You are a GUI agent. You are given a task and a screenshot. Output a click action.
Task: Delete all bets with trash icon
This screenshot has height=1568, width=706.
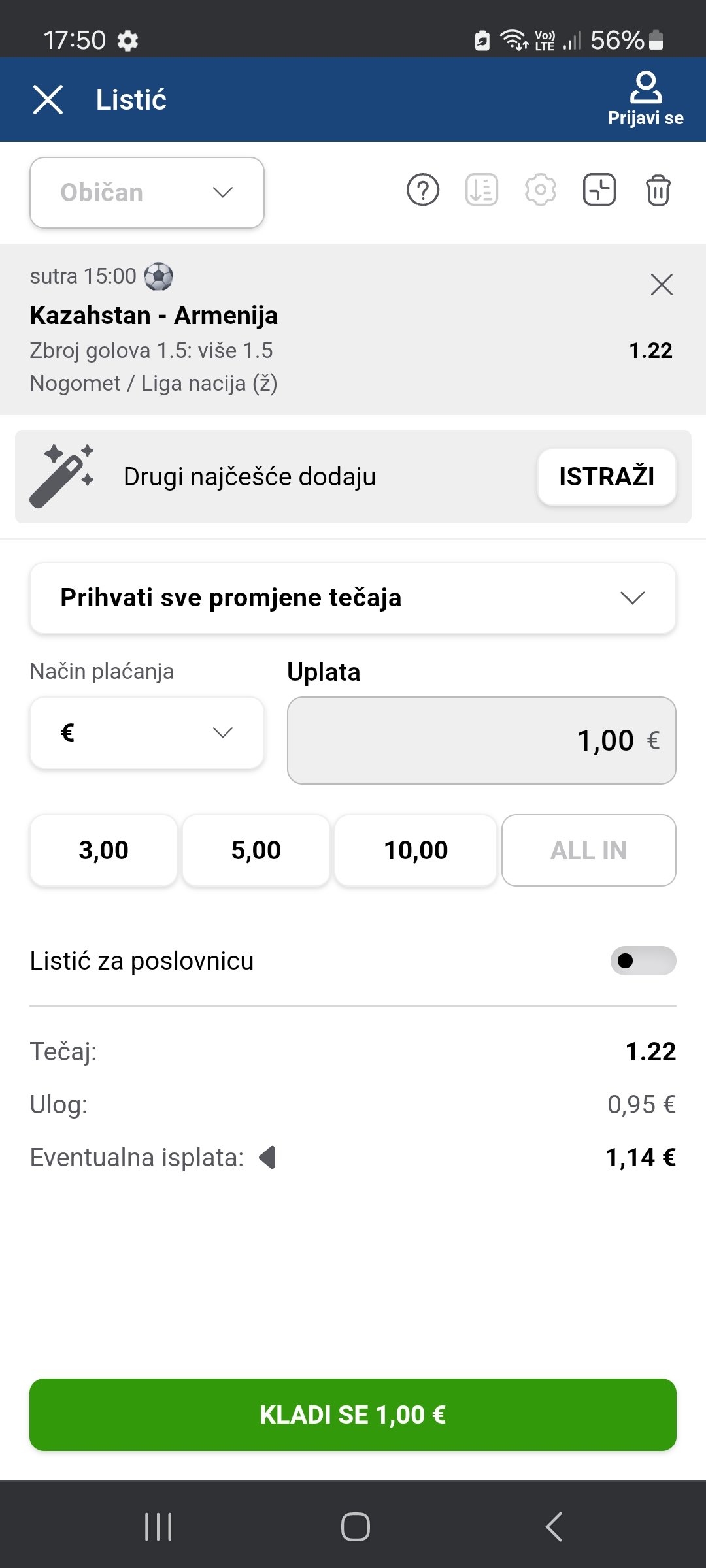pos(658,191)
